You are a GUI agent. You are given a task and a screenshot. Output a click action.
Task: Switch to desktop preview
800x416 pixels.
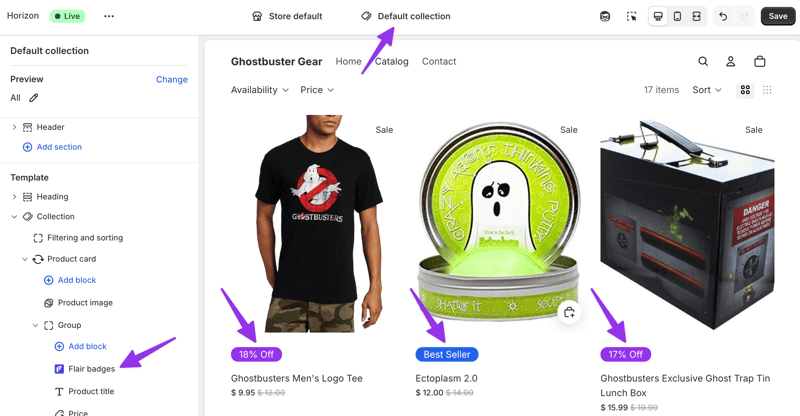tap(658, 16)
